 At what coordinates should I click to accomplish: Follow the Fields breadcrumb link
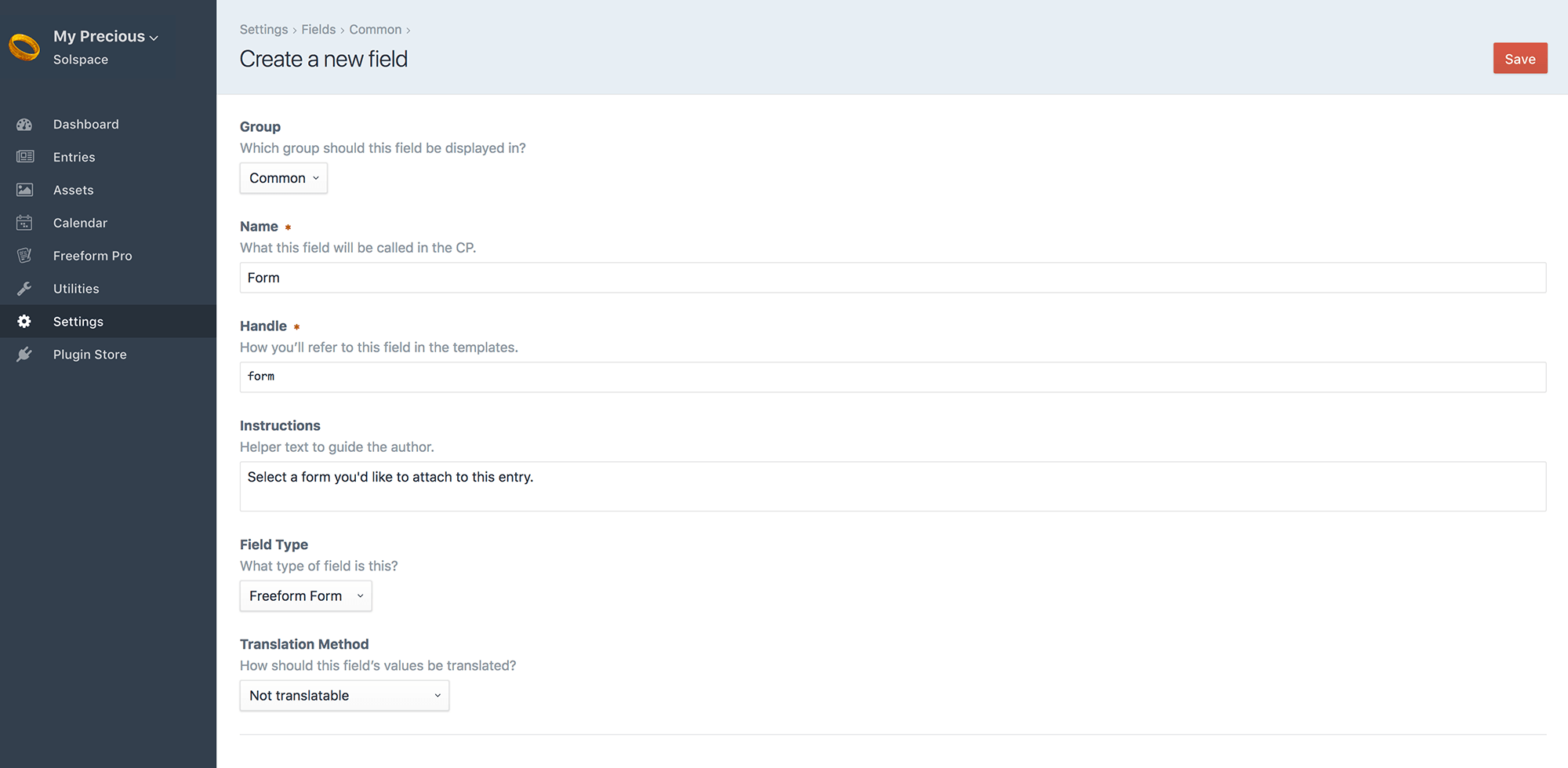coord(318,30)
